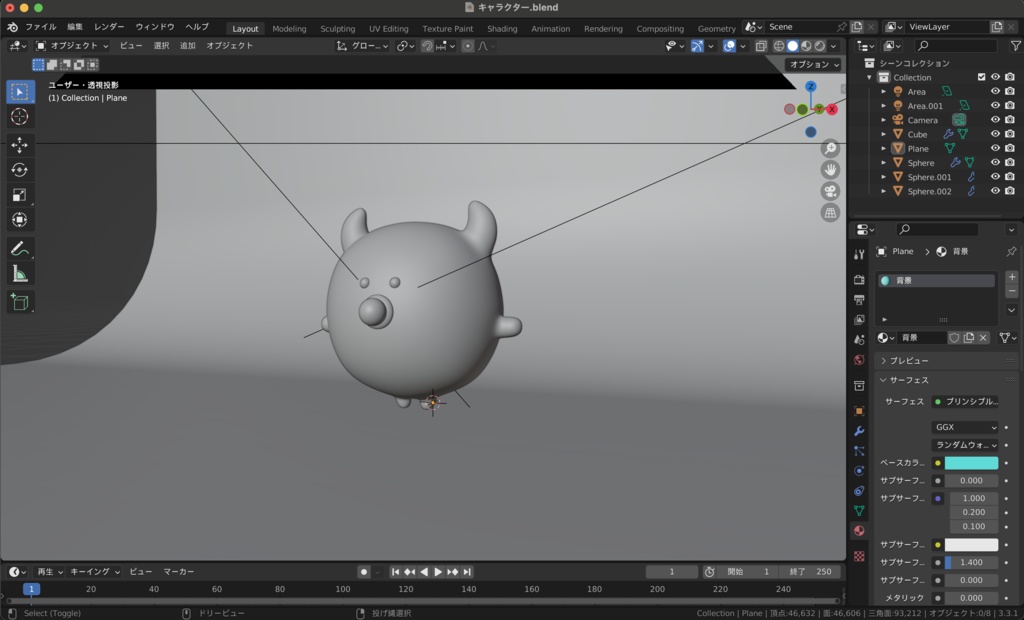1024x620 pixels.
Task: Select the Rotate tool
Action: coord(20,171)
